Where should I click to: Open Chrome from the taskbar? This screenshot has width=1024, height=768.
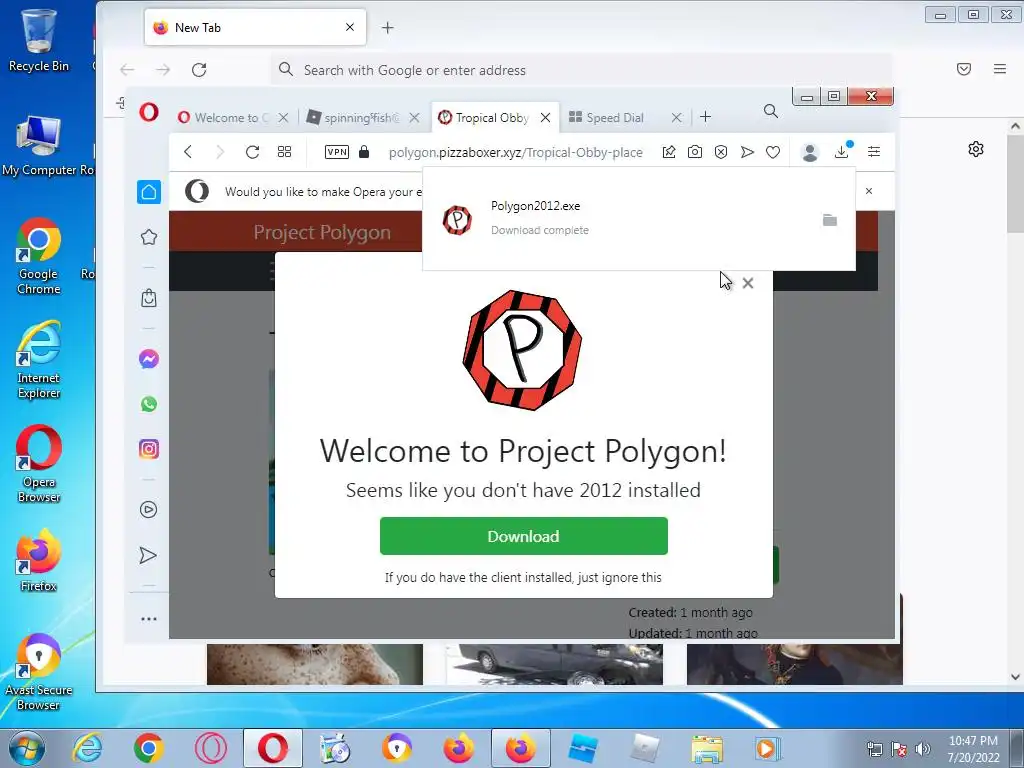click(148, 748)
